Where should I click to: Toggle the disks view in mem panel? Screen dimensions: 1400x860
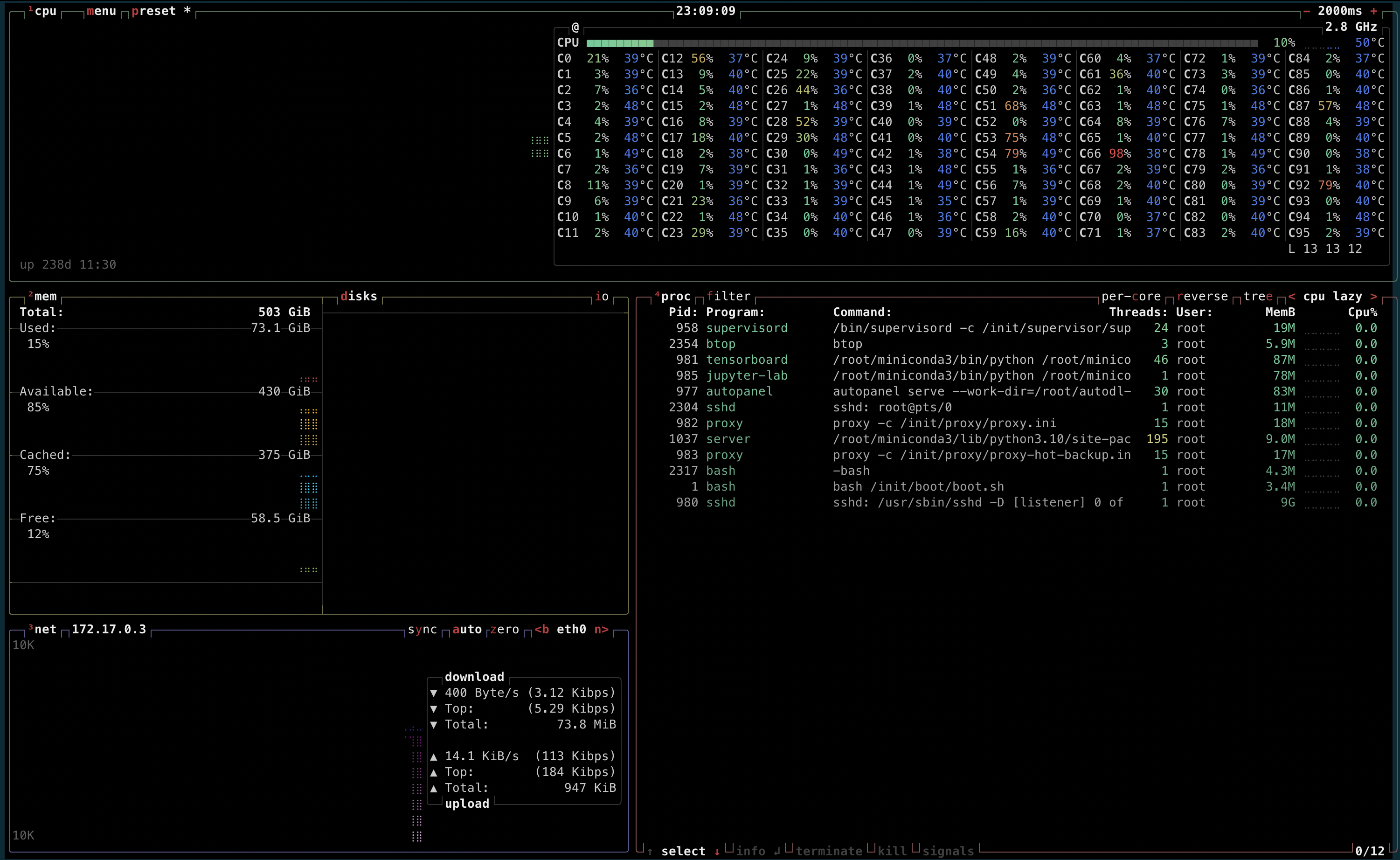click(359, 296)
